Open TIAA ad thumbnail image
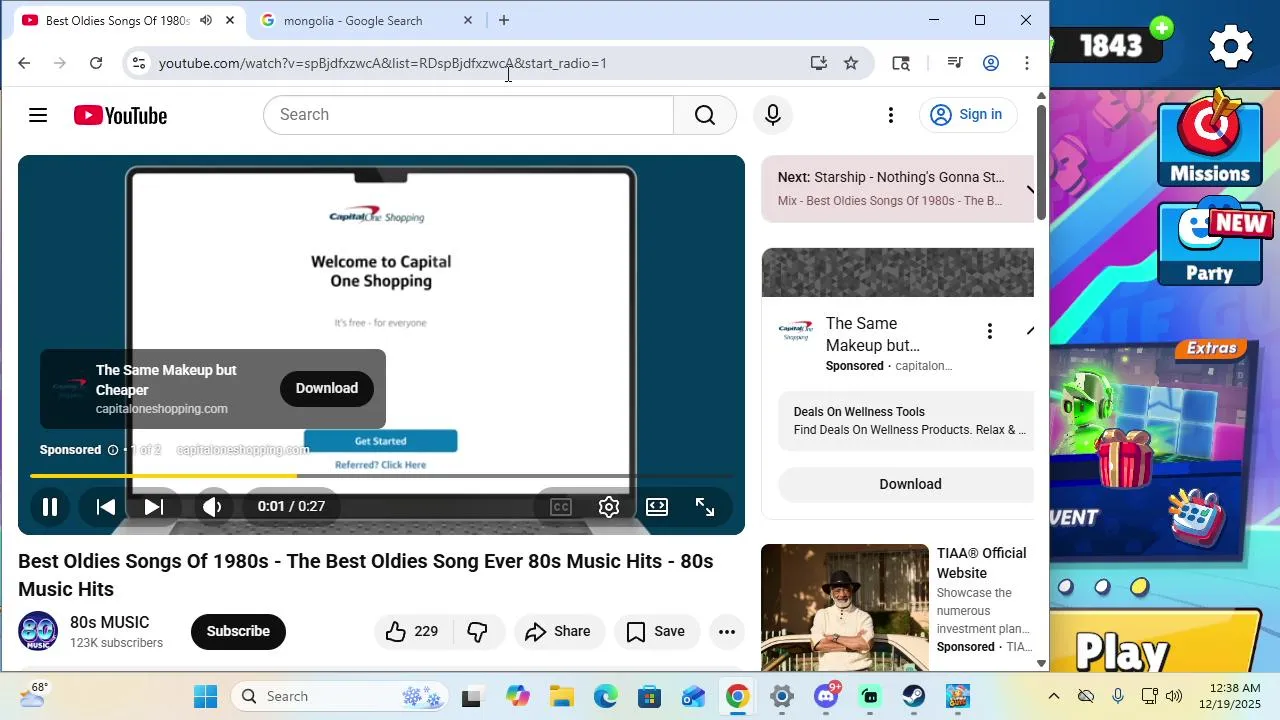Screen dimensions: 1280x720 click(x=845, y=608)
